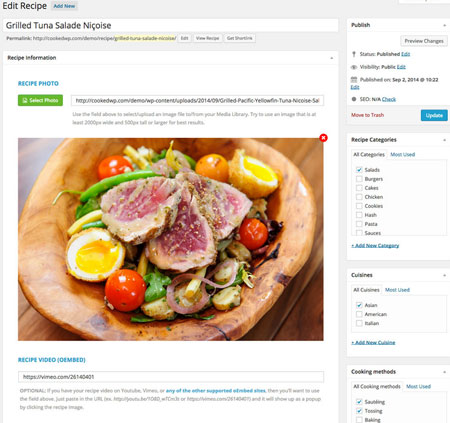Collapse the Recipe Information panel

pyautogui.click(x=331, y=58)
